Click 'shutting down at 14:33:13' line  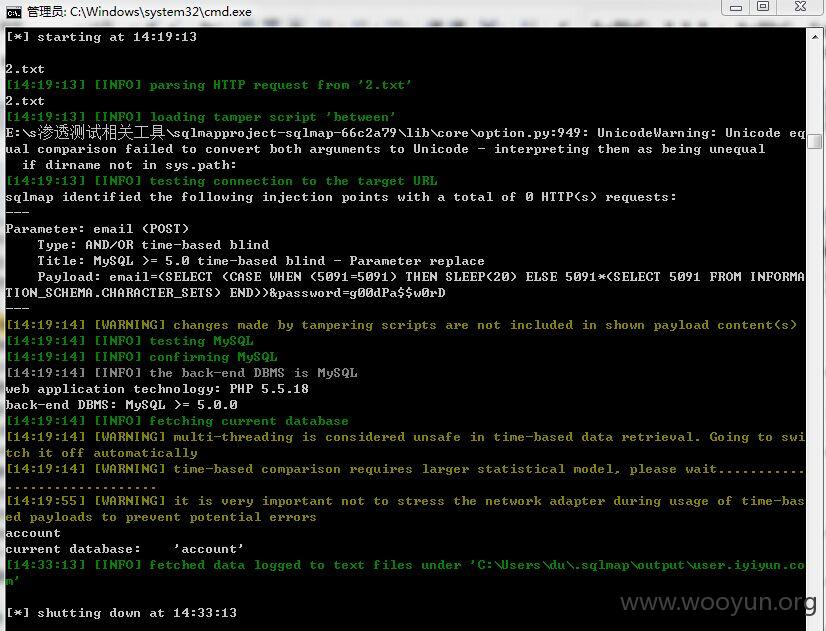click(121, 613)
